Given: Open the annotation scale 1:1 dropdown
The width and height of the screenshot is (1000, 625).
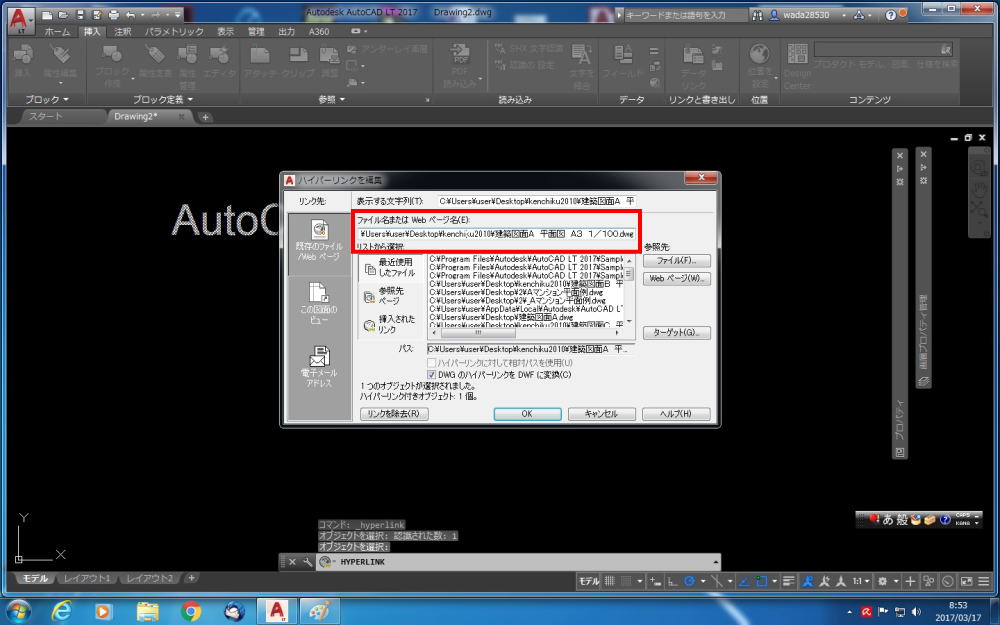Looking at the screenshot, I should click(x=862, y=581).
